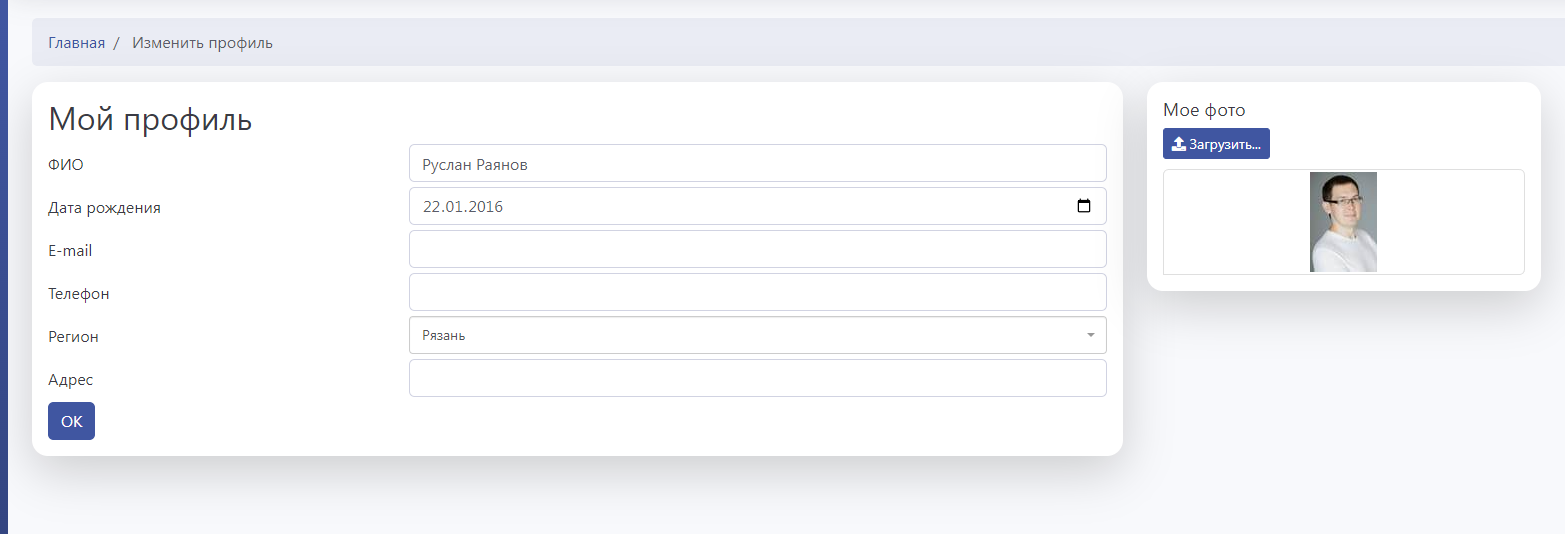The image size is (1565, 534).
Task: Click into the empty Телефон input
Action: tap(757, 292)
